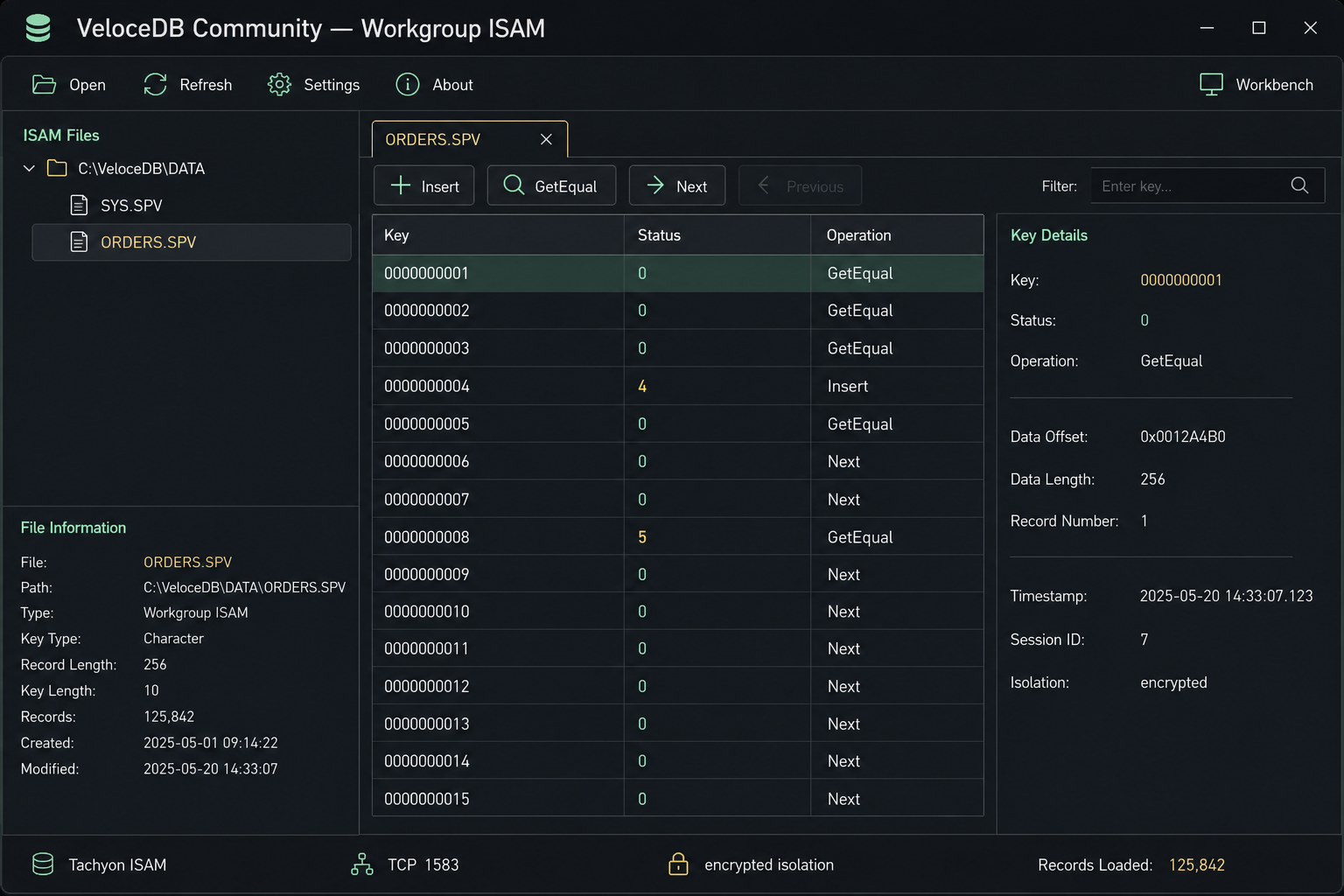Click the Open folder icon
This screenshot has width=1344, height=896.
tap(44, 84)
